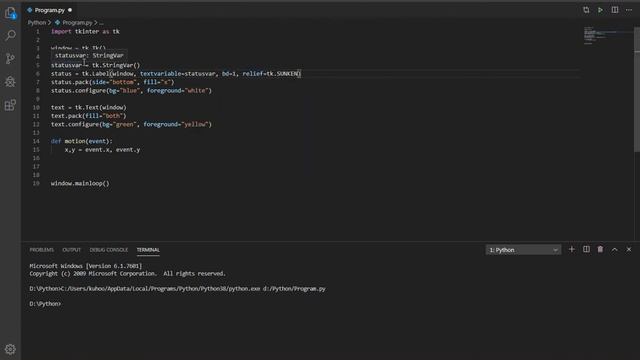Viewport: 640px width, 360px height.
Task: Kill terminal with trash icon
Action: pos(600,249)
